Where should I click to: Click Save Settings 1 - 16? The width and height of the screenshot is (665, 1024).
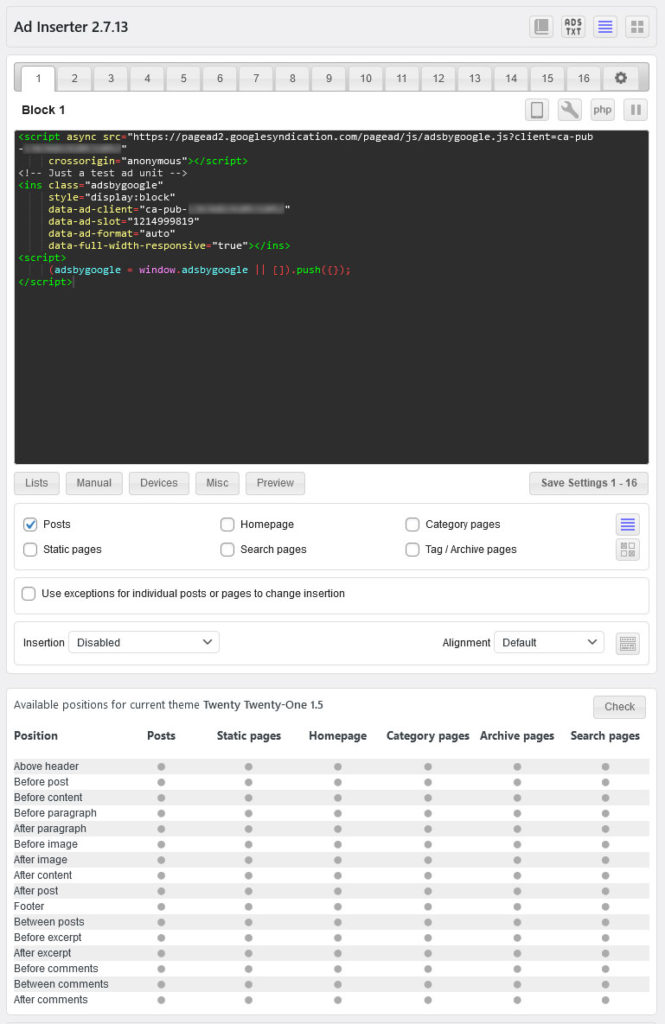click(589, 483)
